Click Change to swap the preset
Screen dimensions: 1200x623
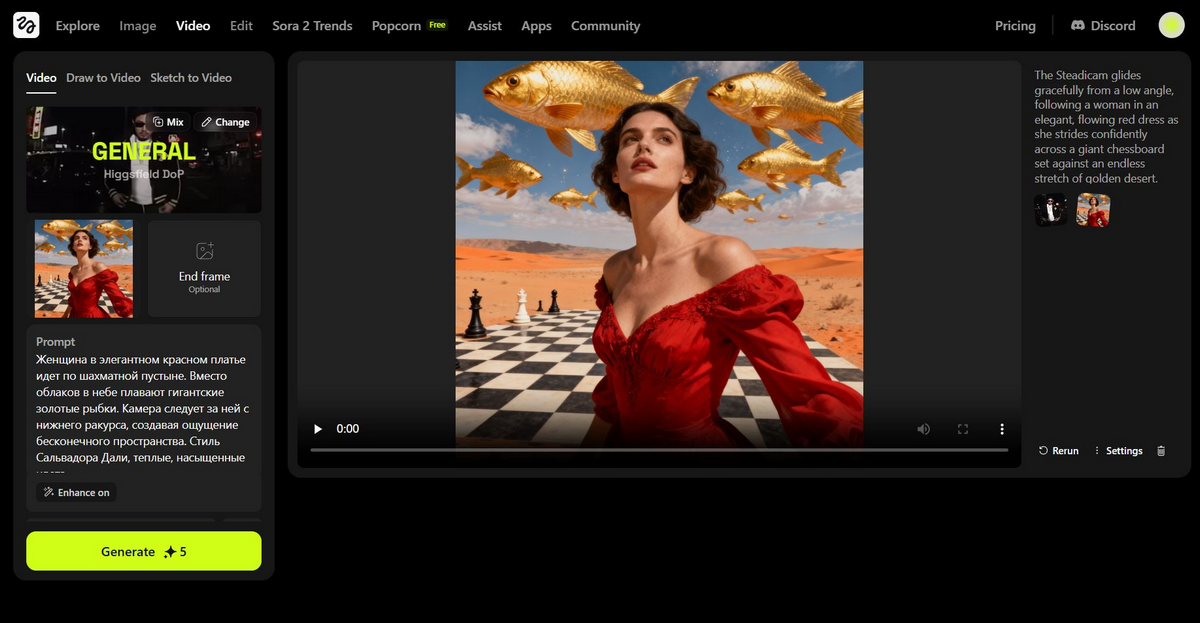pyautogui.click(x=225, y=122)
